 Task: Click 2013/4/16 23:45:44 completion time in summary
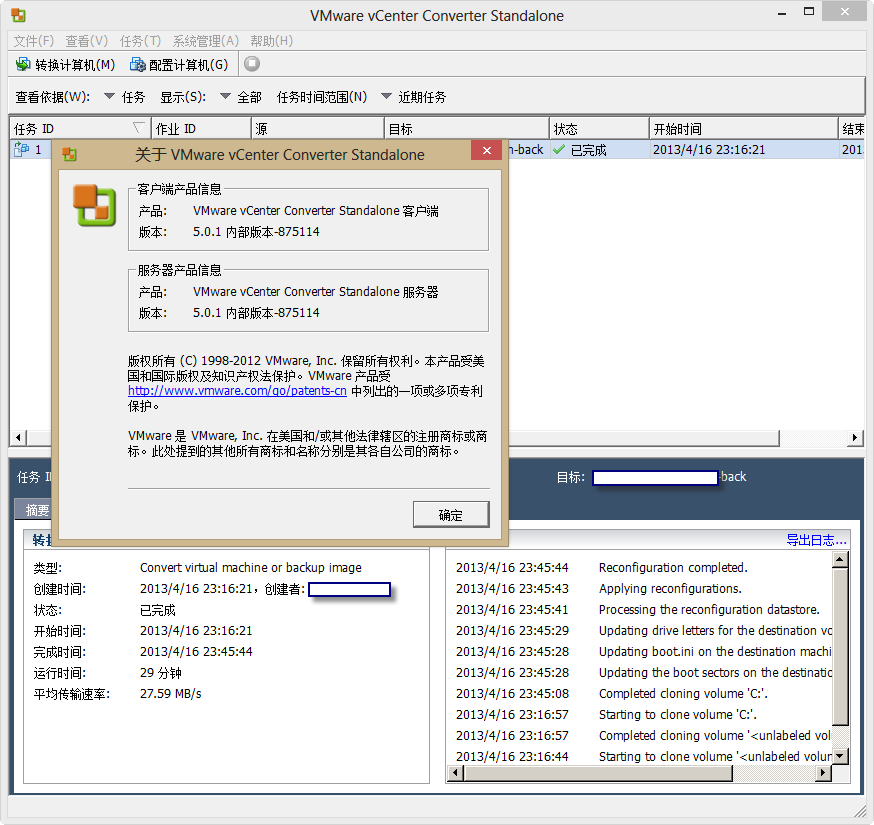[x=196, y=652]
